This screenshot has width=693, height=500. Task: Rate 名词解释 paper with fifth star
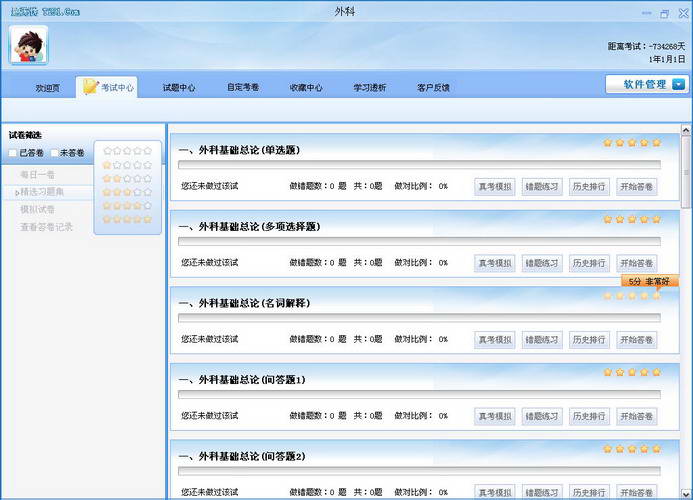point(656,295)
